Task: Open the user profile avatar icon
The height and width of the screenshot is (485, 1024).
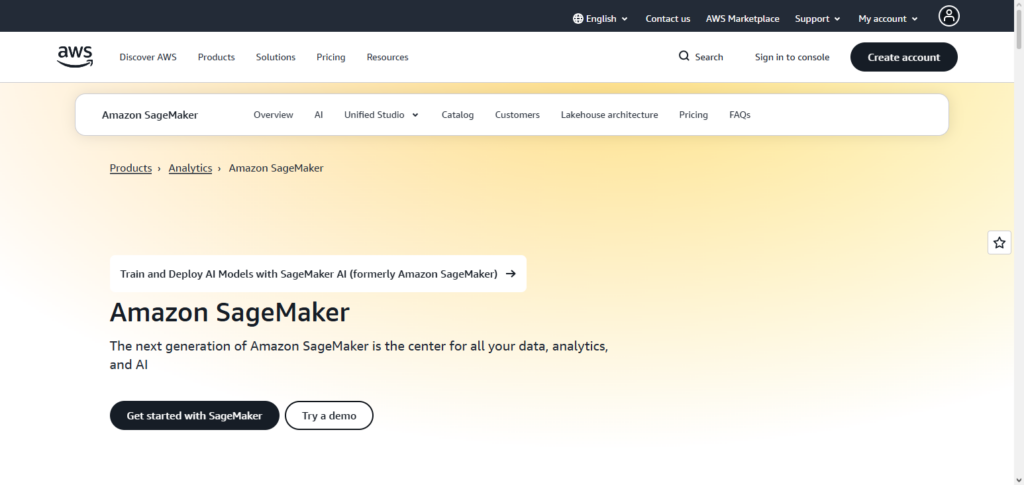Action: pyautogui.click(x=948, y=16)
